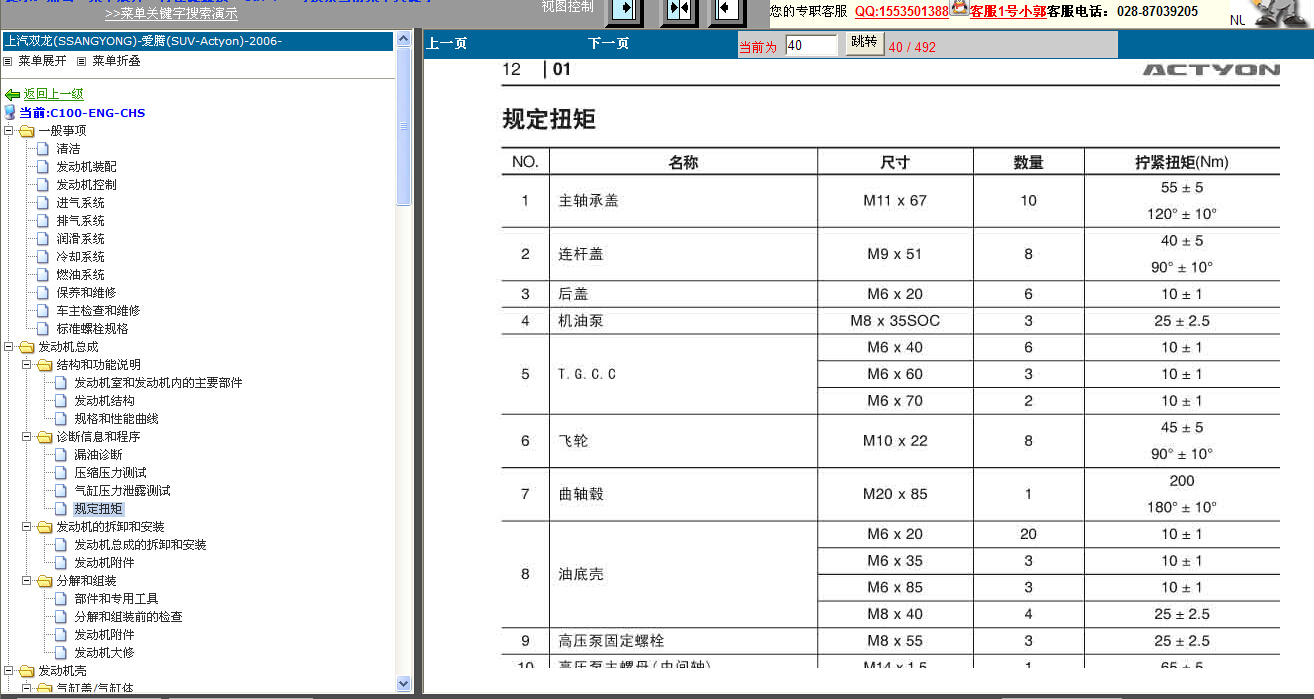Collapse the 一般事项 tree node
Viewport: 1314px width, 699px height.
click(x=8, y=131)
